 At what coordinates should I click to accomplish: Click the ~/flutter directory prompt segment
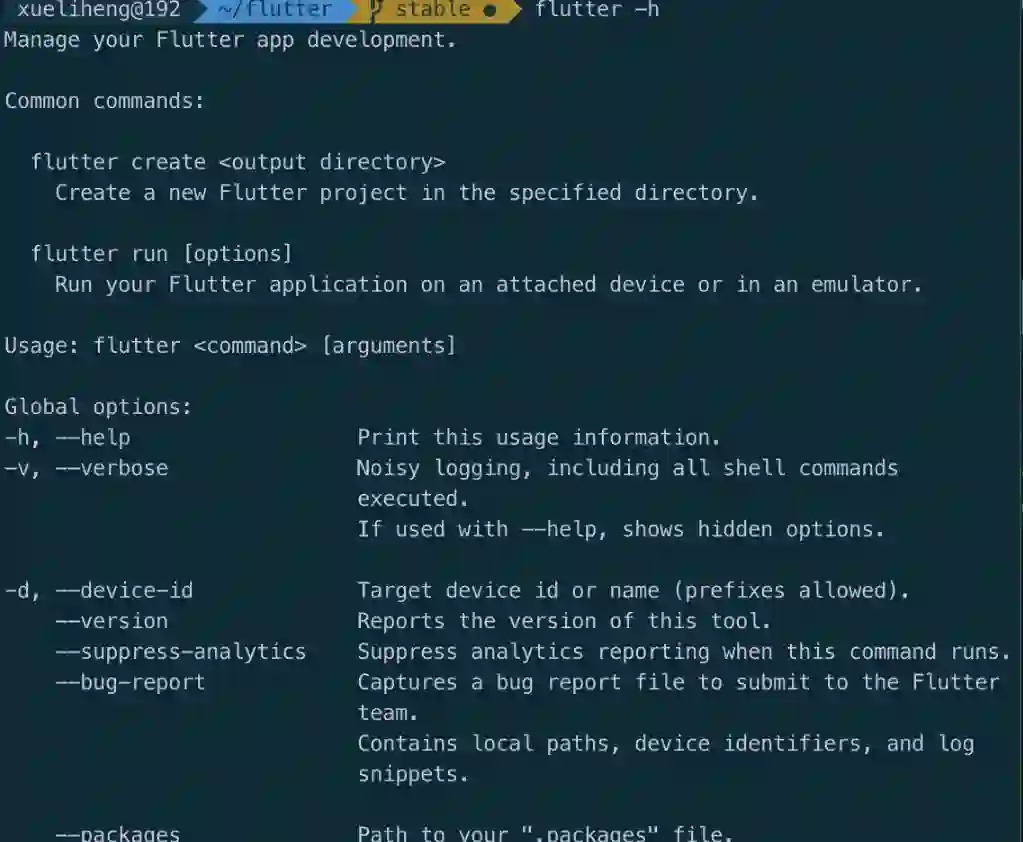coord(275,9)
